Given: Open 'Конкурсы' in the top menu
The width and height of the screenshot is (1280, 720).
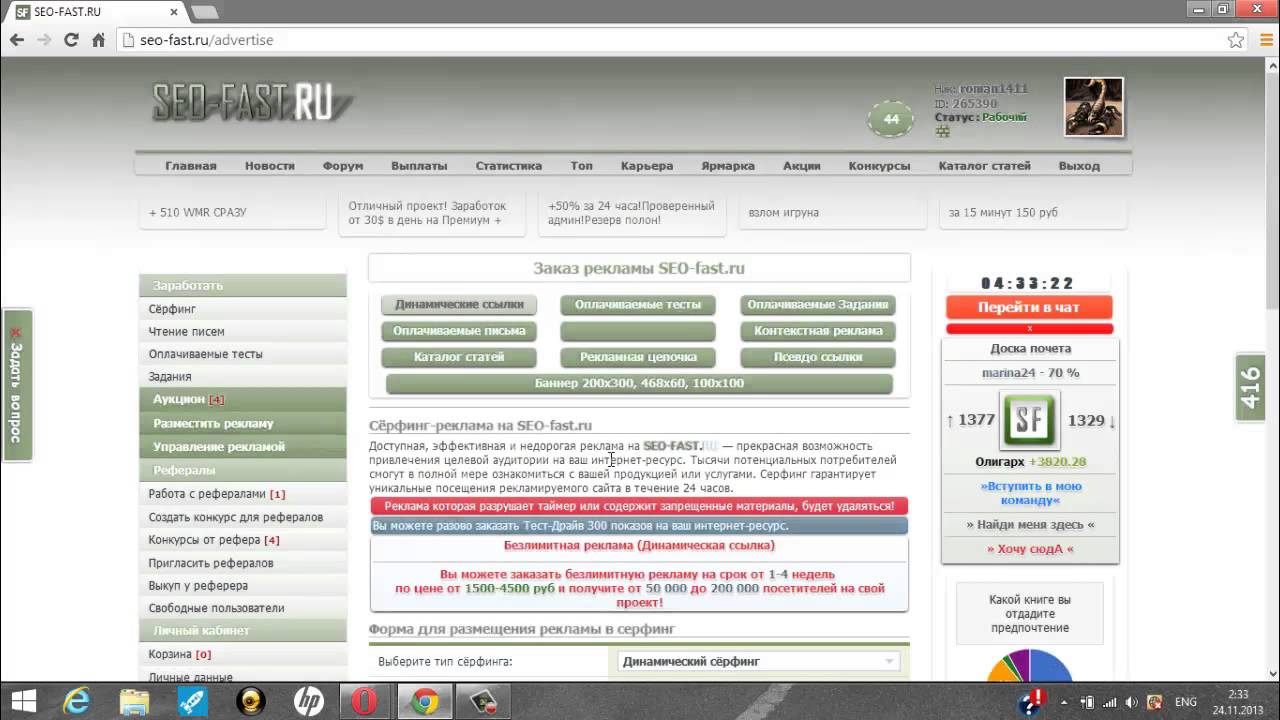Looking at the screenshot, I should click(x=879, y=166).
